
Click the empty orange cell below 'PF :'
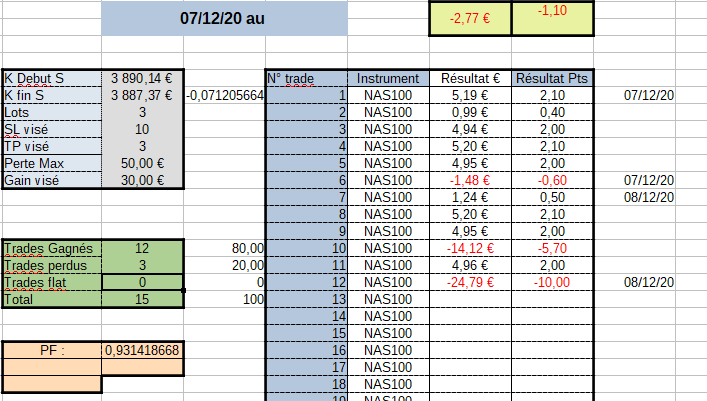[x=52, y=367]
